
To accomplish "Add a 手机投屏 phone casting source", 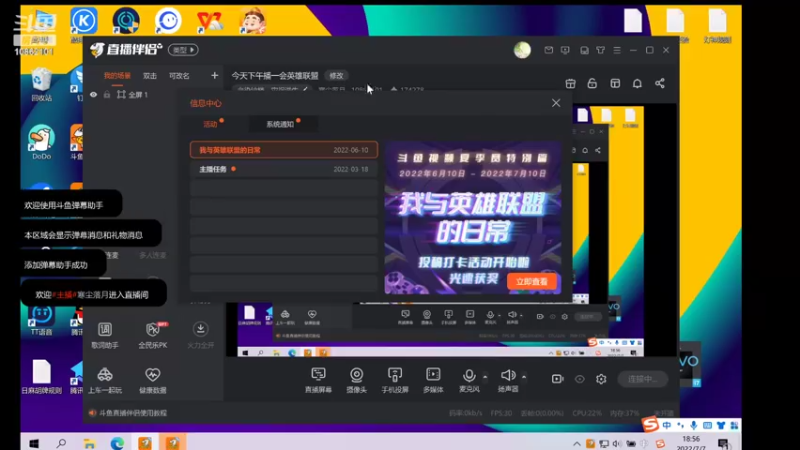I will click(x=395, y=380).
